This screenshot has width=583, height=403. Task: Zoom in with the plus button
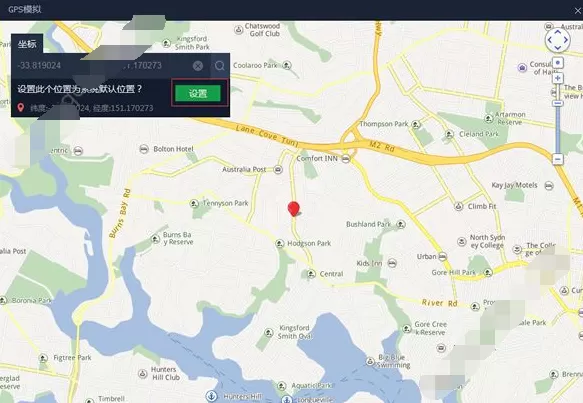[557, 78]
